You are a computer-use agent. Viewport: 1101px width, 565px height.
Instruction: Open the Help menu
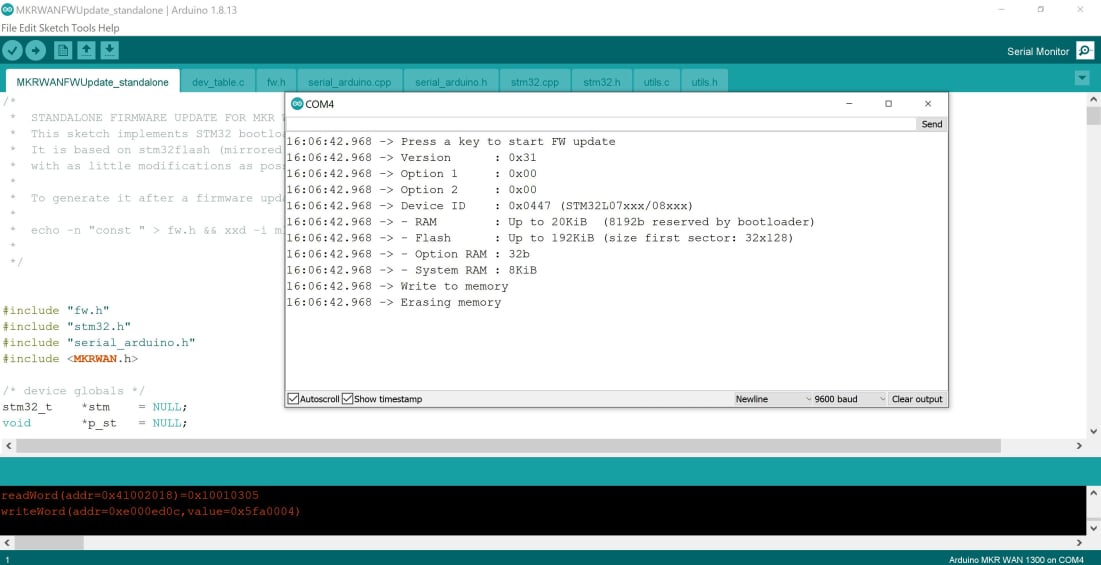tap(109, 28)
